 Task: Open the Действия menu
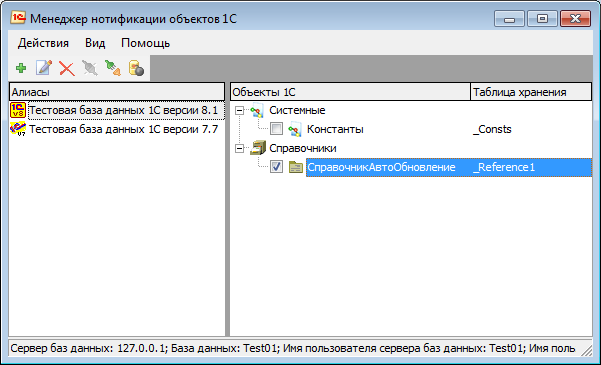pos(43,43)
